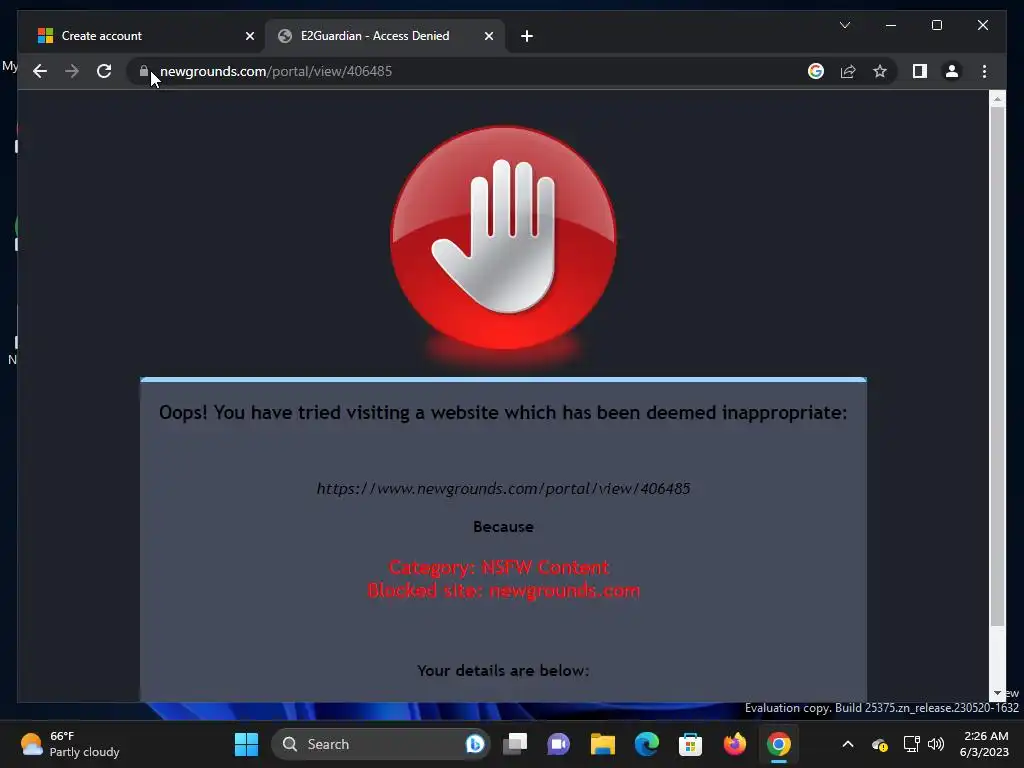This screenshot has width=1024, height=768.
Task: Minimize the Chrome window
Action: pos(891,25)
